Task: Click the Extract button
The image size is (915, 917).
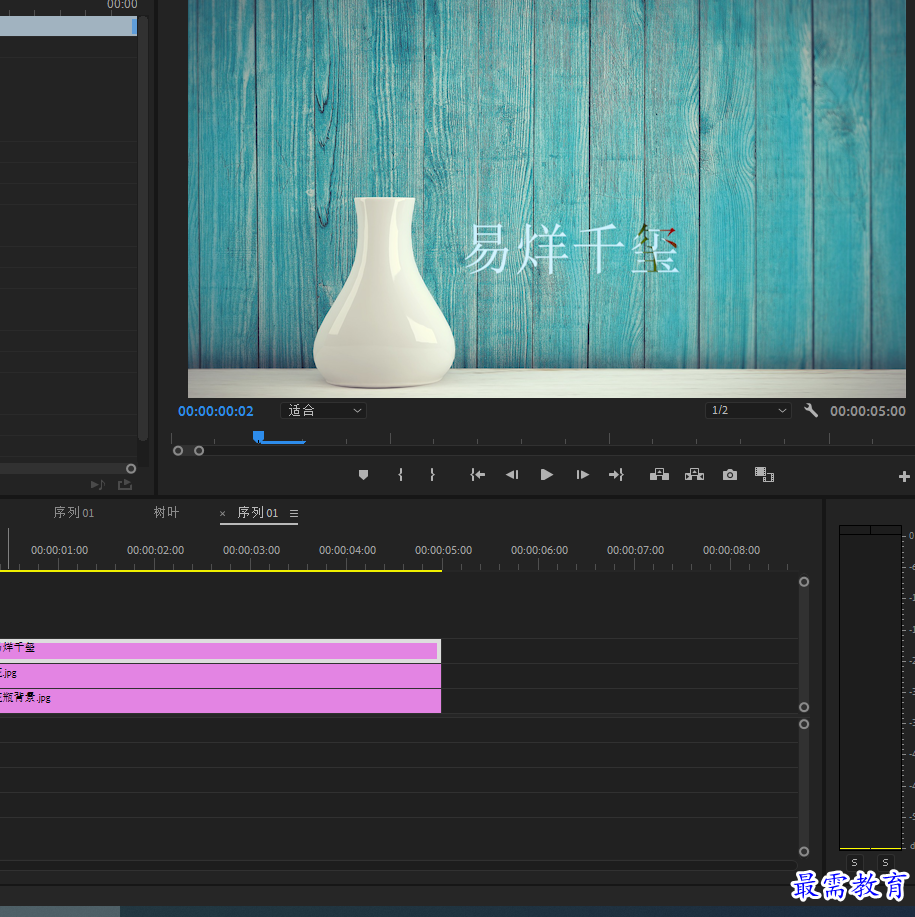Action: point(695,475)
